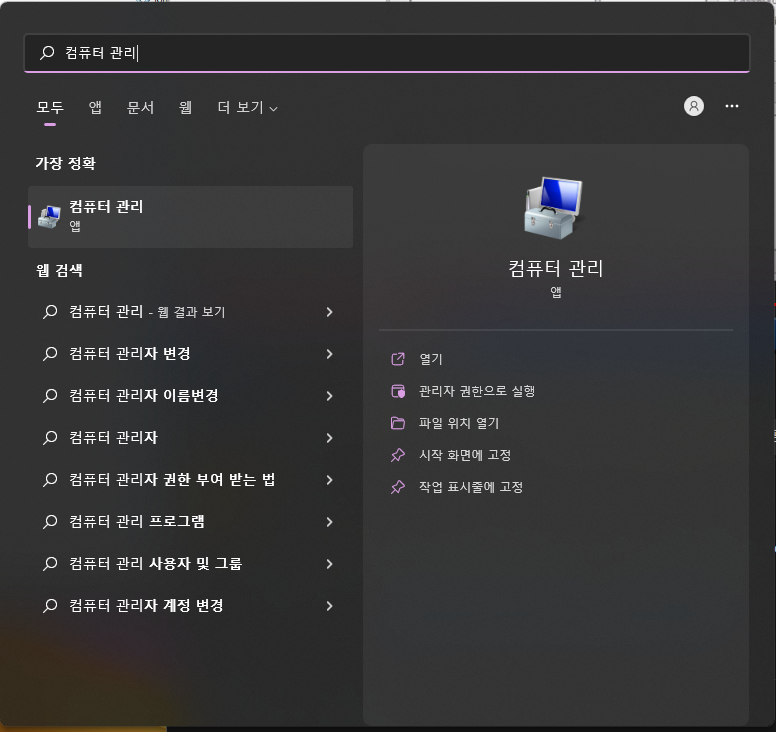The image size is (776, 732).
Task: Click search icon beside 컴퓨터 관리자 계정 변경
Action: (x=50, y=606)
